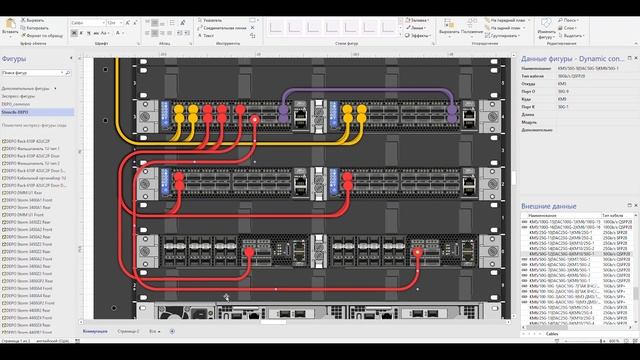Click in the Поиск фигур search field

(32, 73)
